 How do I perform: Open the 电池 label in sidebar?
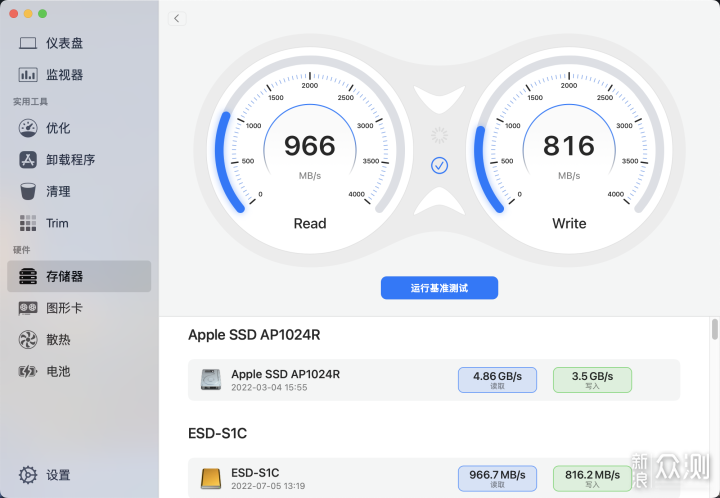[58, 371]
